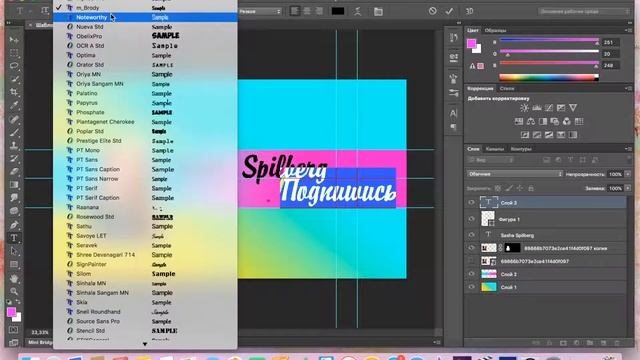
Task: Open layer filter Вид dropdown
Action: [x=491, y=160]
